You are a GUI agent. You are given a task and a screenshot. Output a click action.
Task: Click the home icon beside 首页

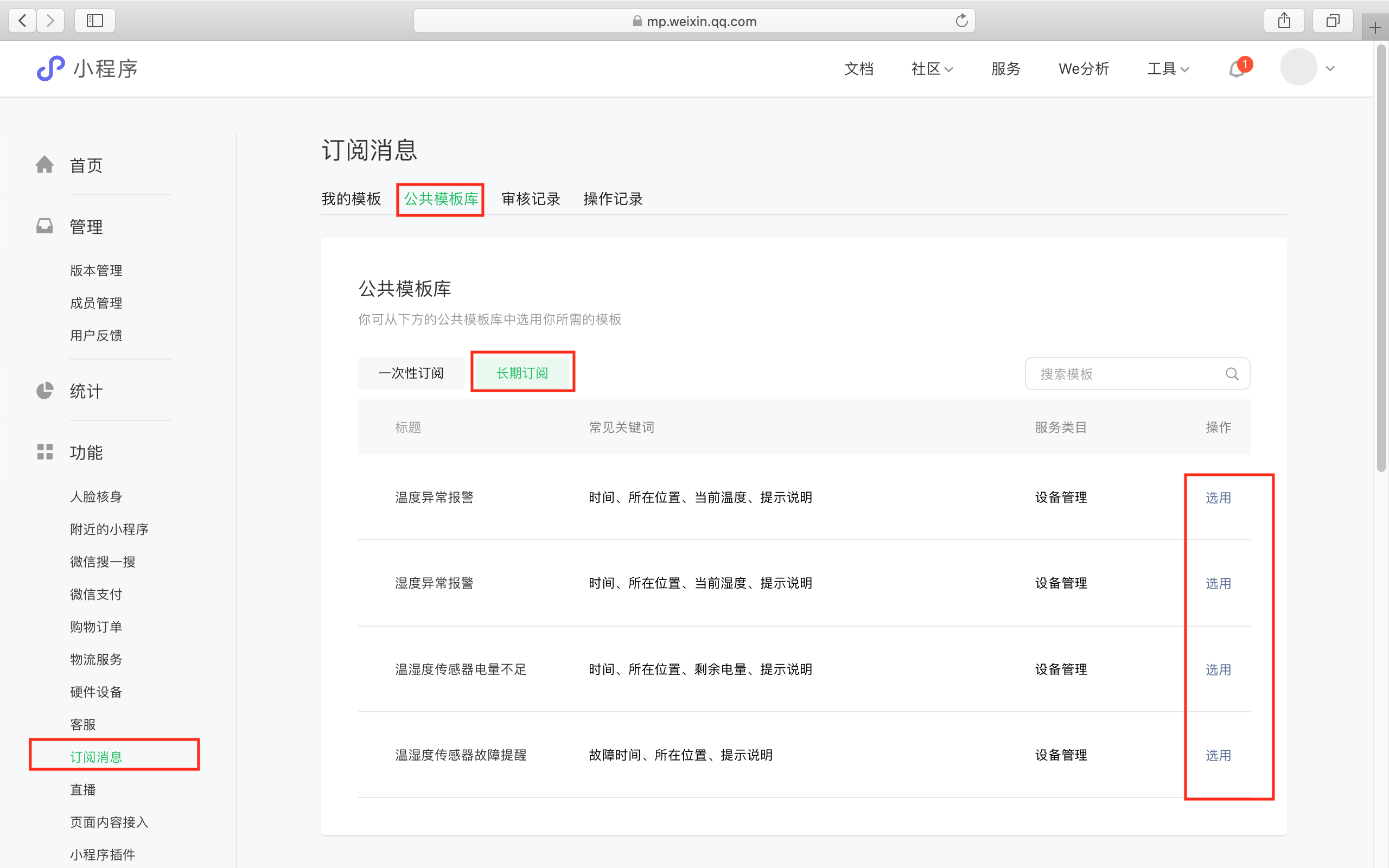[45, 165]
